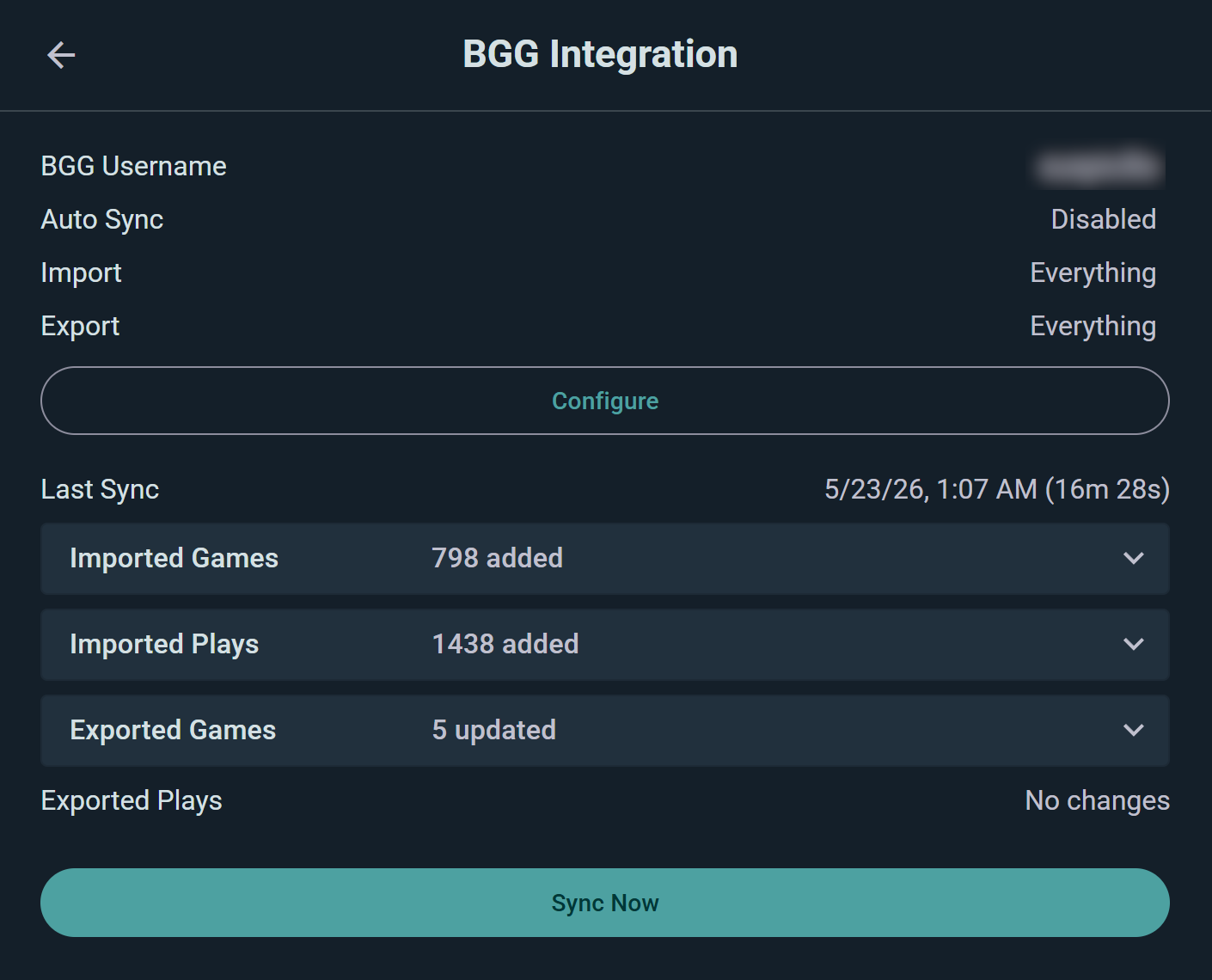
Task: Click the 'Export' setting label
Action: 80,327
